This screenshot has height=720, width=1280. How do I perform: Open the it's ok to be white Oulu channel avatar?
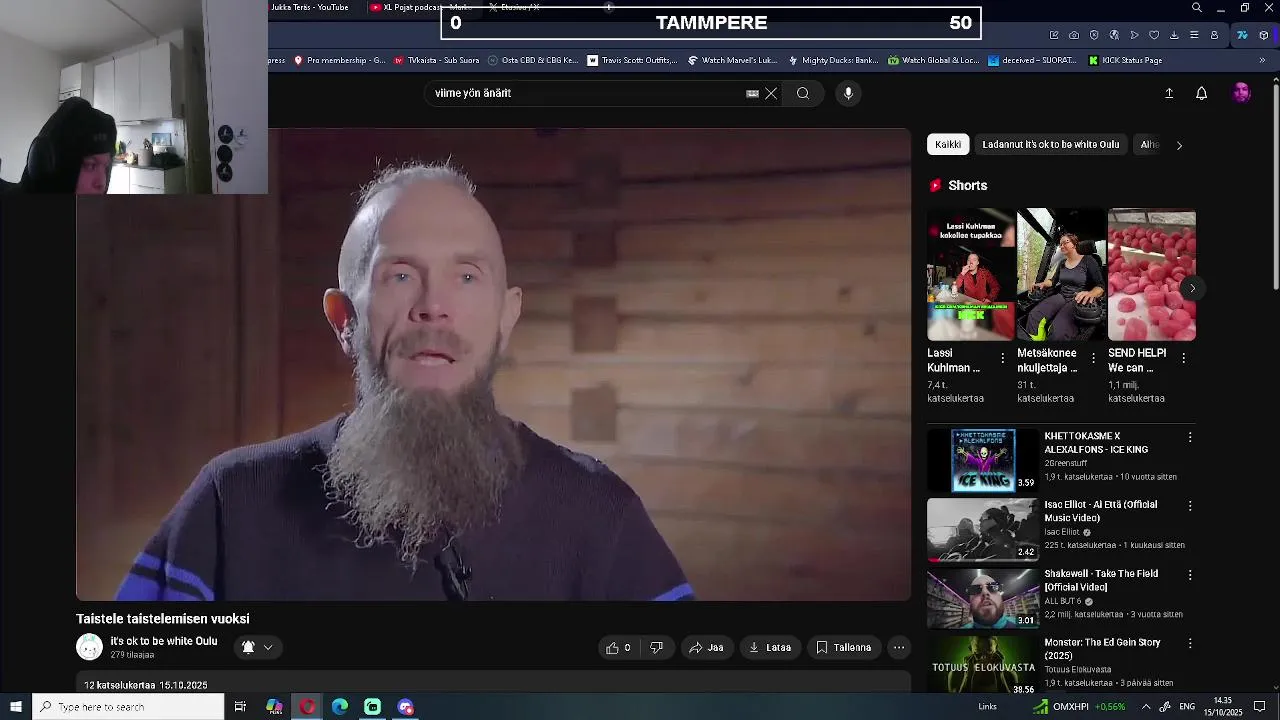point(89,647)
